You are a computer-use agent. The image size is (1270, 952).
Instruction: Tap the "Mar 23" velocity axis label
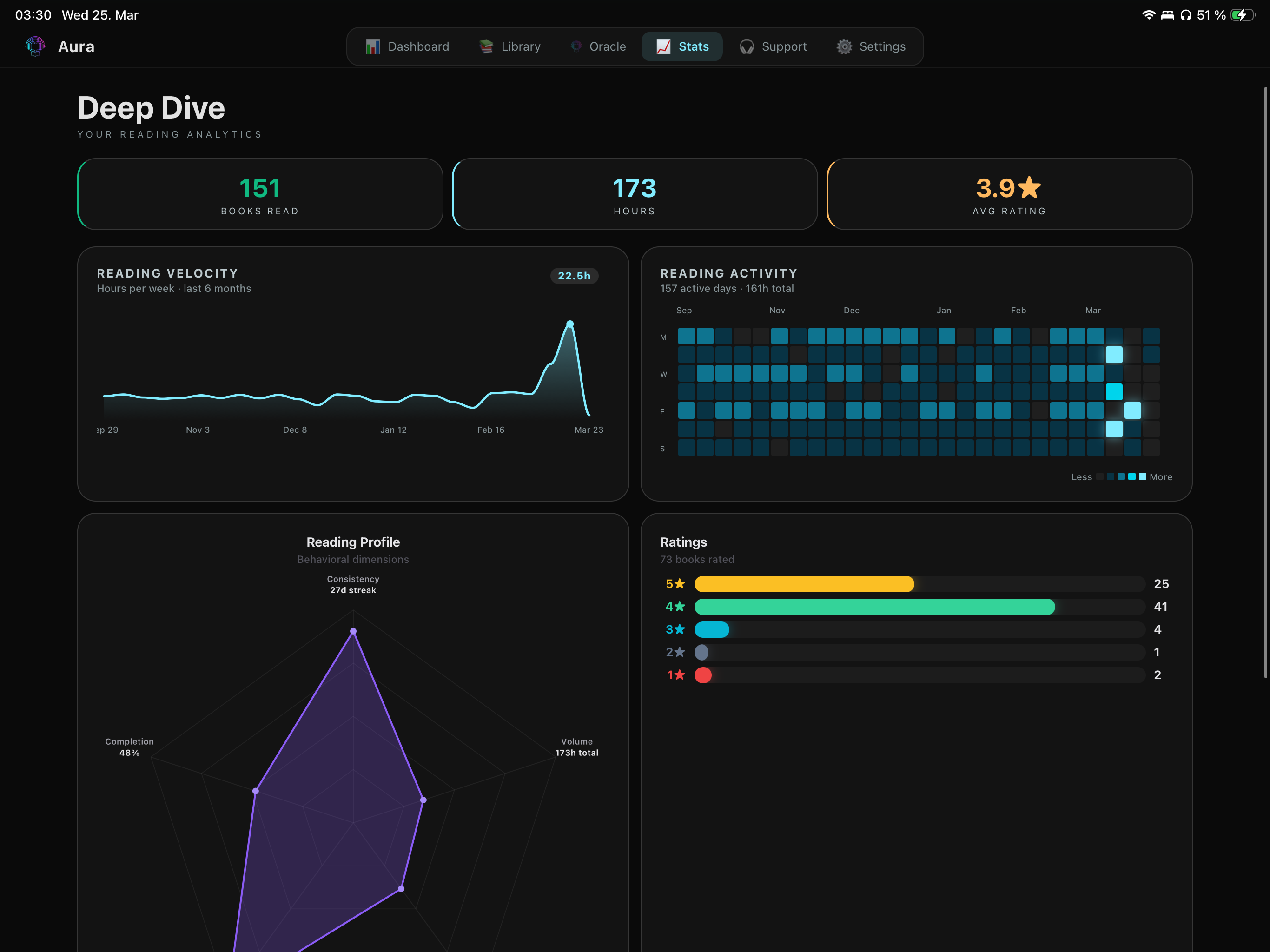point(589,430)
